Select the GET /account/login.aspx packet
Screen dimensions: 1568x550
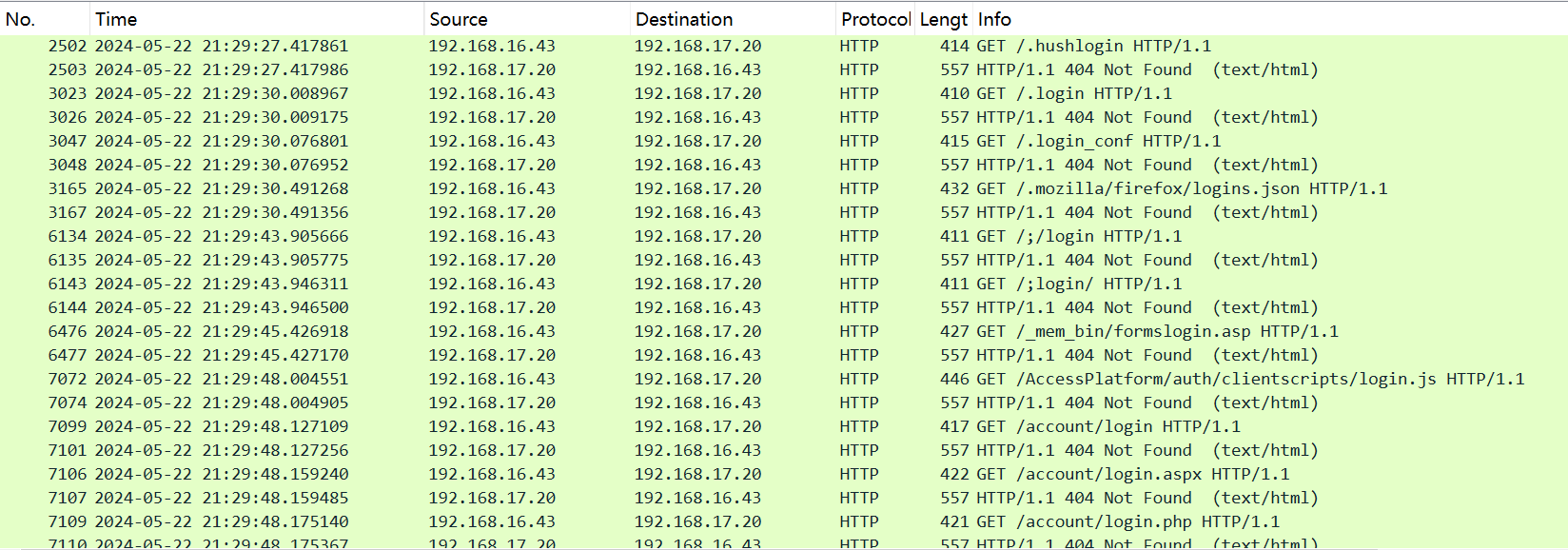[x=1132, y=474]
